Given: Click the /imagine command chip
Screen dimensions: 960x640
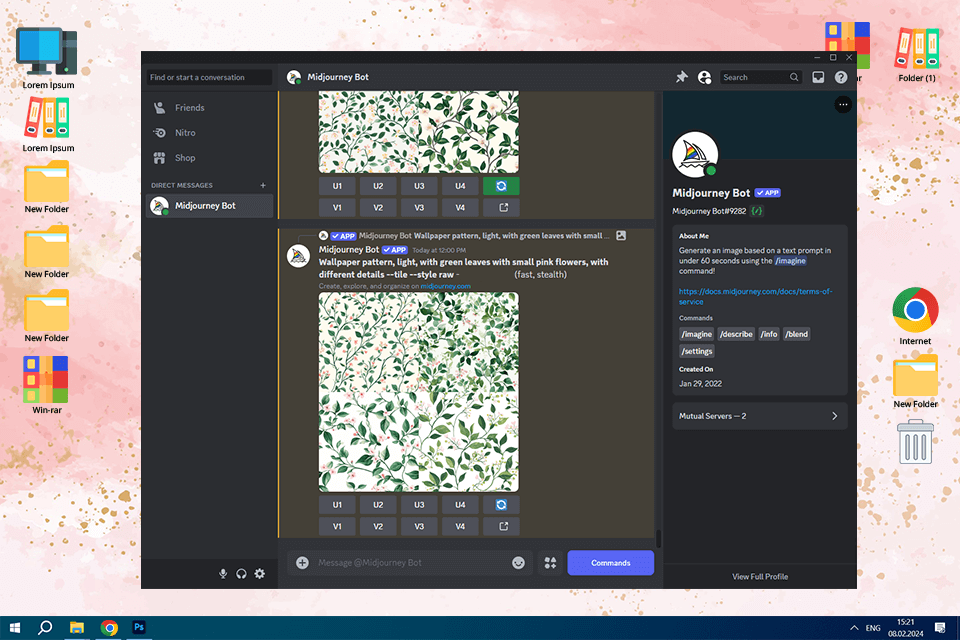Looking at the screenshot, I should click(697, 334).
